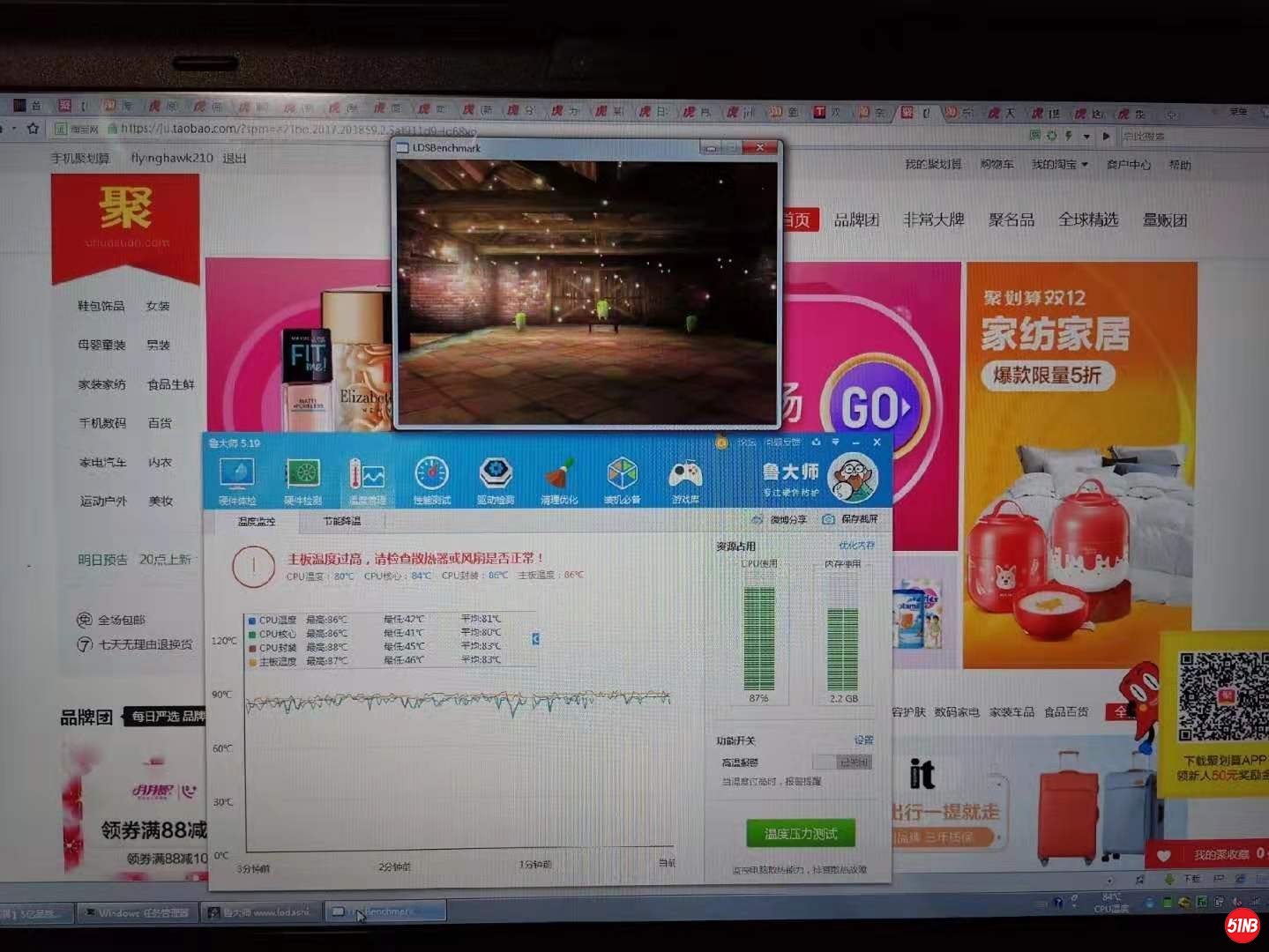Image resolution: width=1269 pixels, height=952 pixels.
Task: Open 性能测试 performance test icon
Action: tap(431, 480)
